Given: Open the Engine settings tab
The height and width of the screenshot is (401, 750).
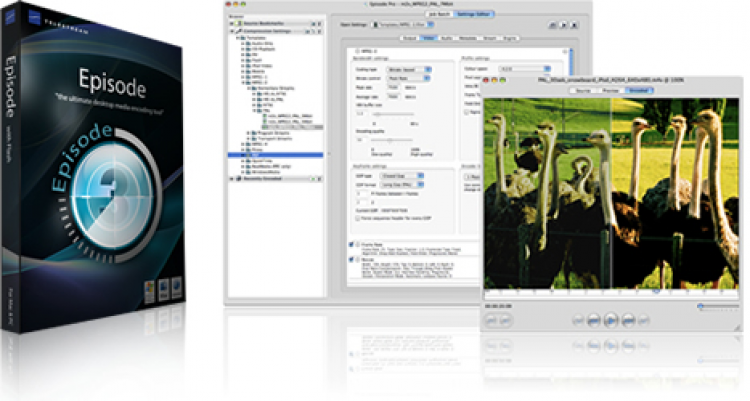Looking at the screenshot, I should (509, 38).
